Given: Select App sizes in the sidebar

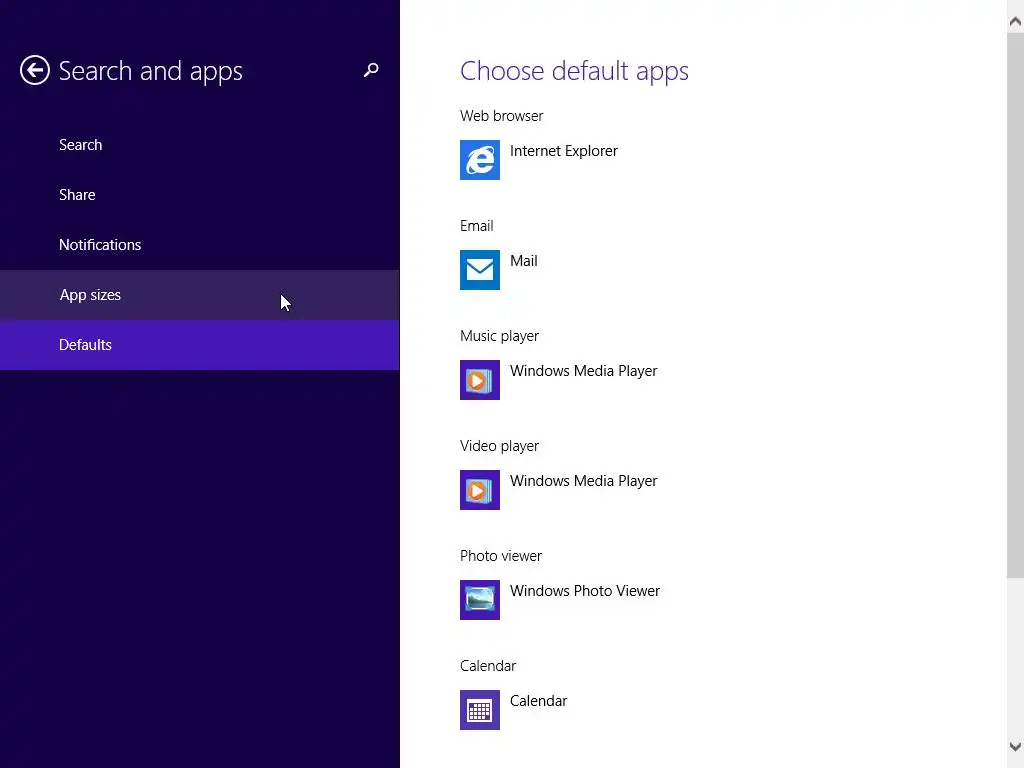Looking at the screenshot, I should (199, 295).
